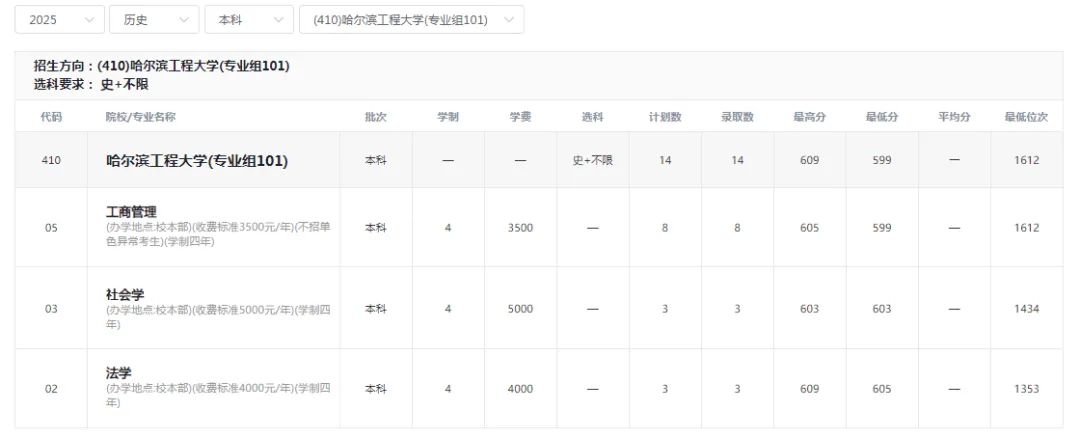
Task: Click the 最低位次 column header
Action: [x=1027, y=117]
